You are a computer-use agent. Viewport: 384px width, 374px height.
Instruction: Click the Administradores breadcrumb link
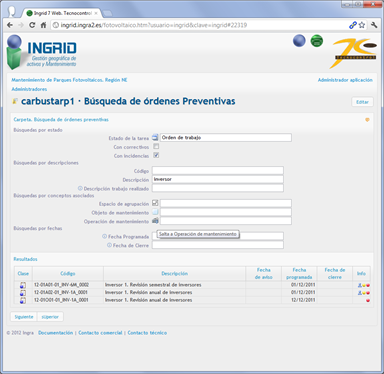pos(29,89)
